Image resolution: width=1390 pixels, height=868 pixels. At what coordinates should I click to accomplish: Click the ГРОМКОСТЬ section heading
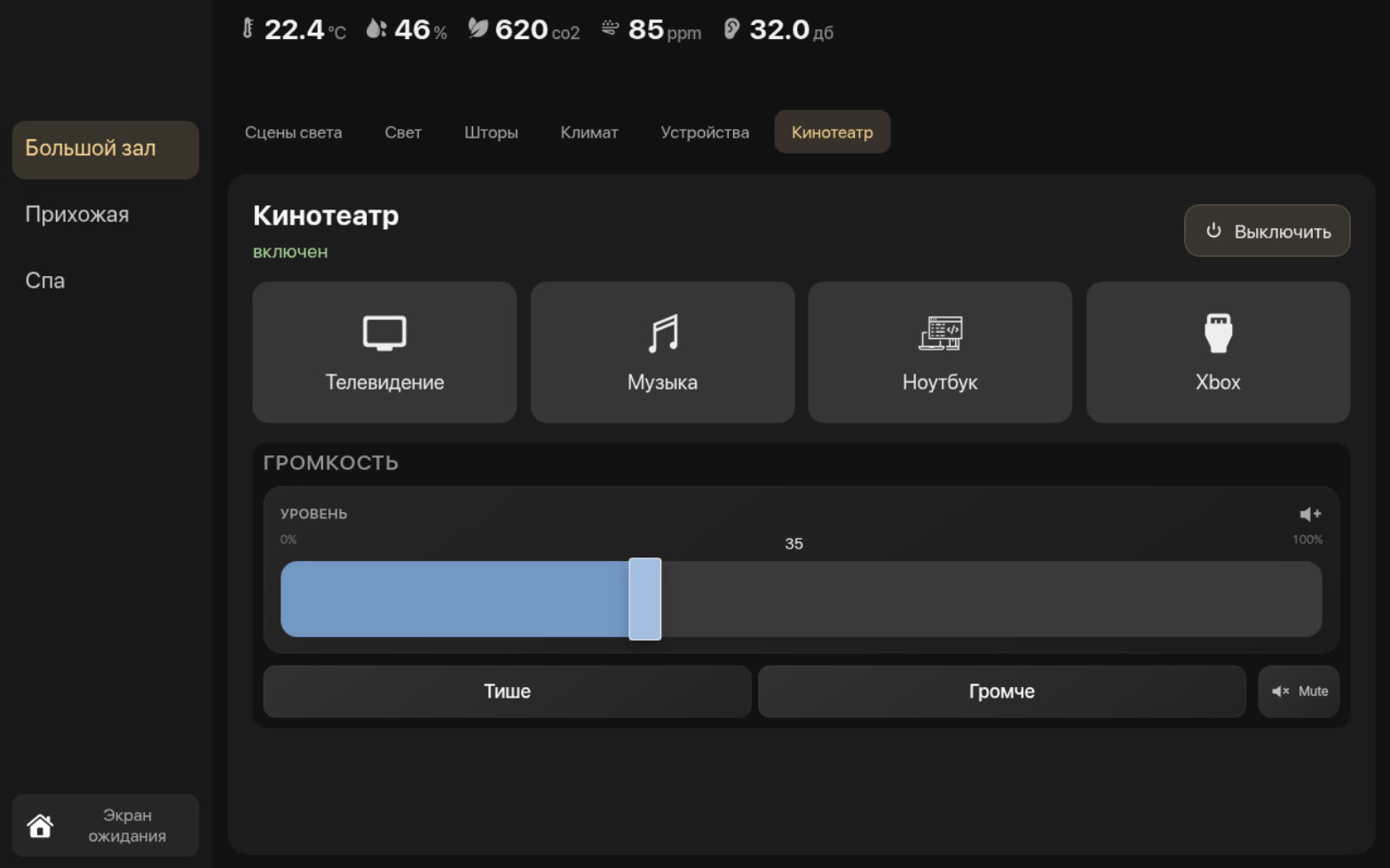(x=331, y=463)
